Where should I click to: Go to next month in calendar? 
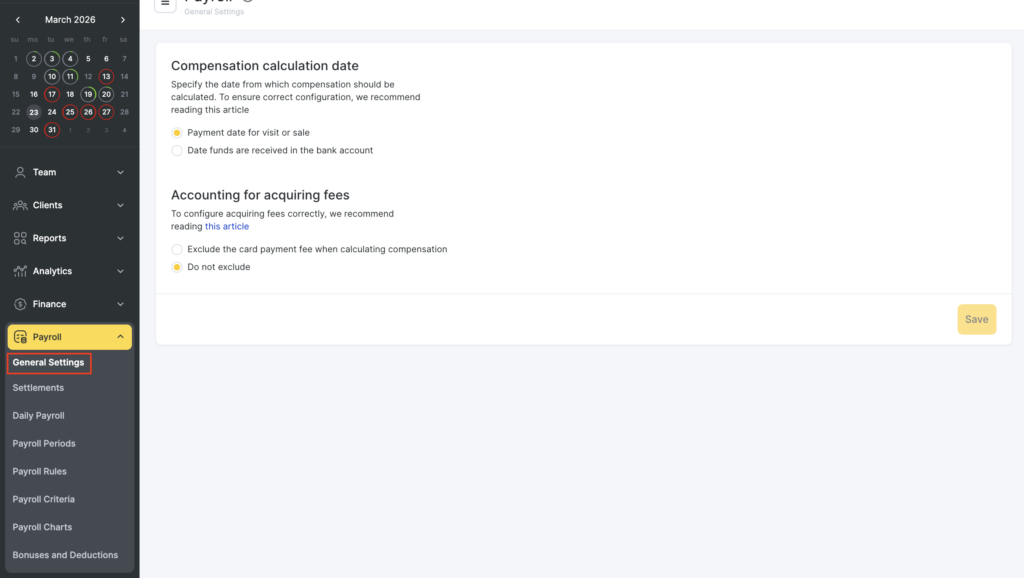click(123, 20)
